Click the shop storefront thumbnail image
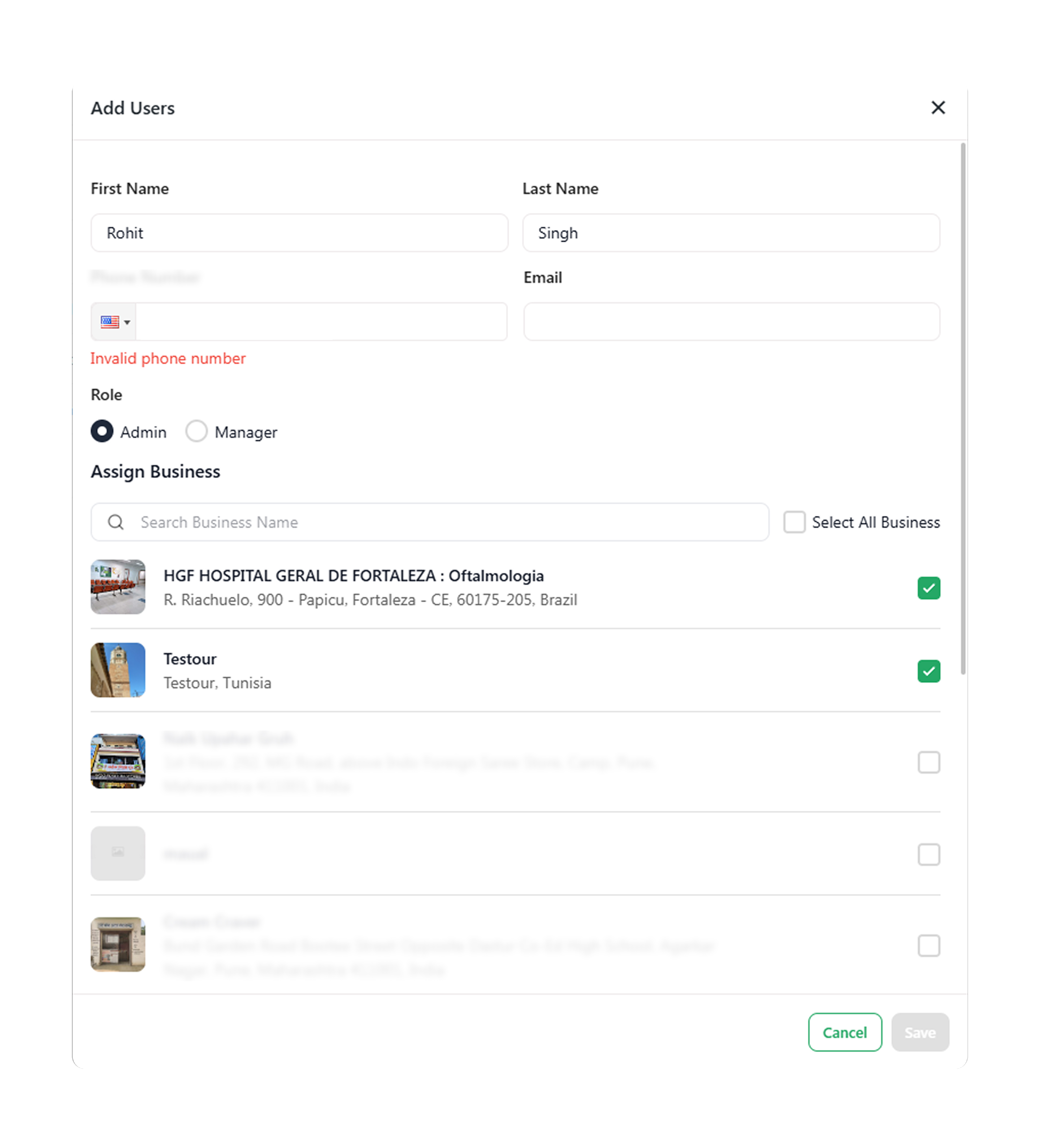The width and height of the screenshot is (1040, 1148). click(x=118, y=761)
